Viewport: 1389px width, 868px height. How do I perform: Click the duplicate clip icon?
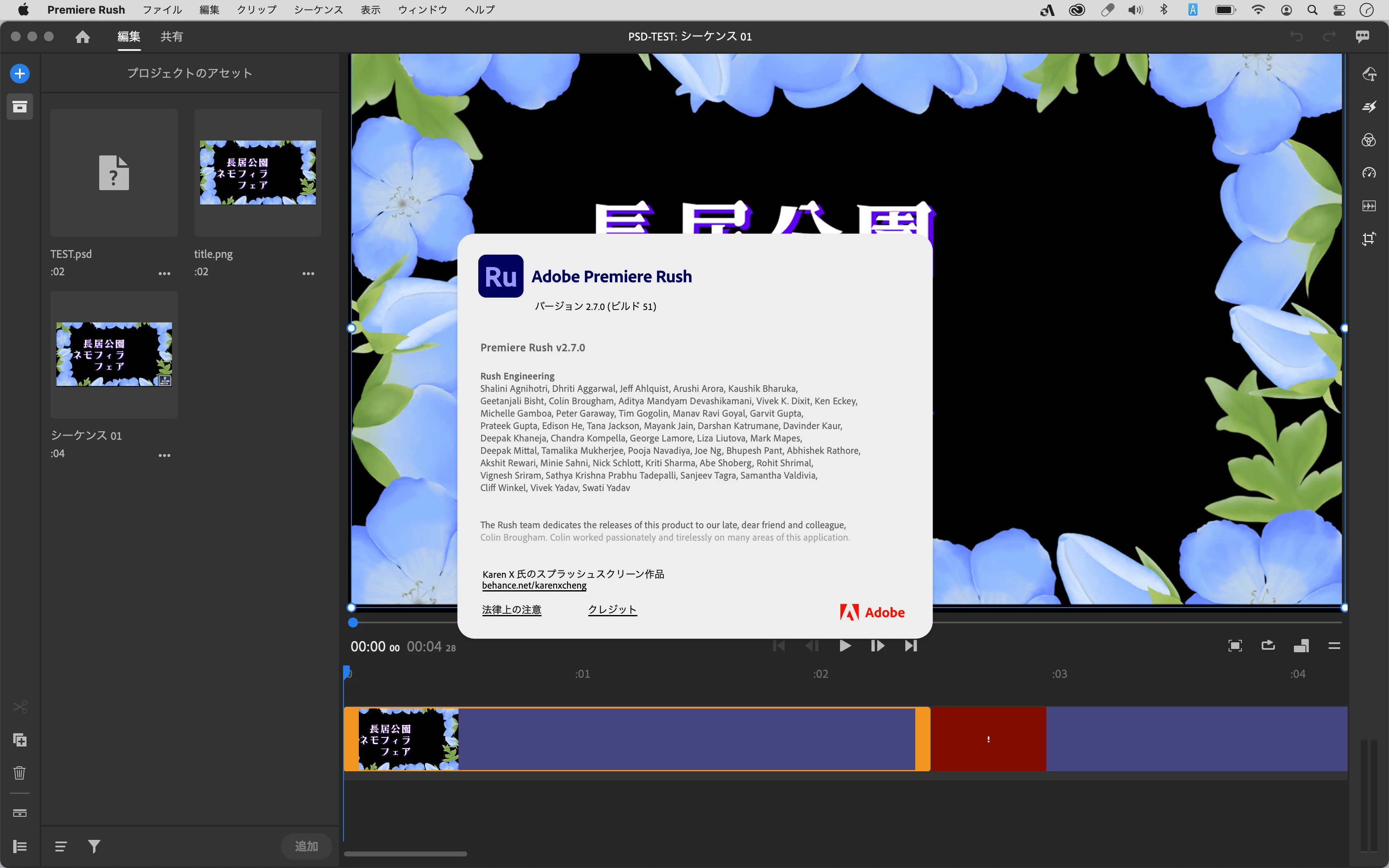point(19,740)
